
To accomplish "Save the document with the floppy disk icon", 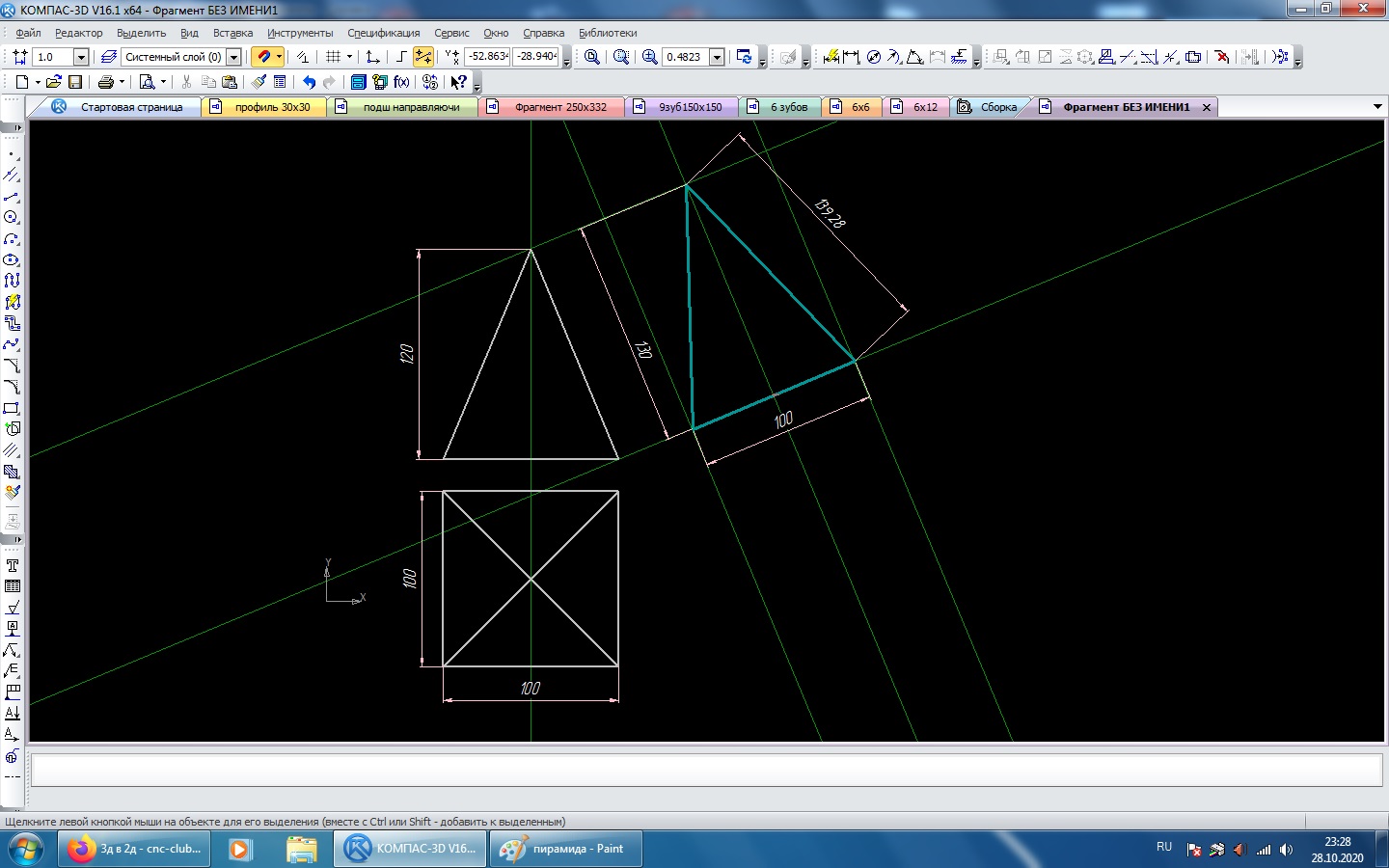I will [x=75, y=83].
